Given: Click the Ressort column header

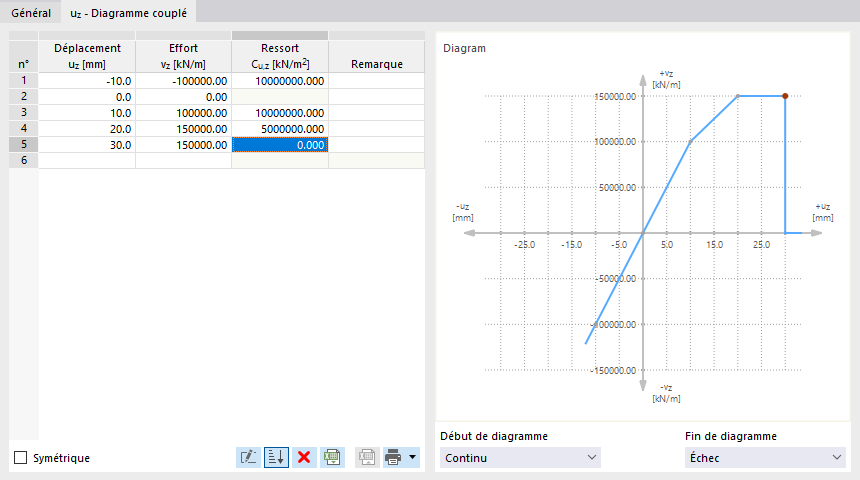Looking at the screenshot, I should (x=280, y=56).
